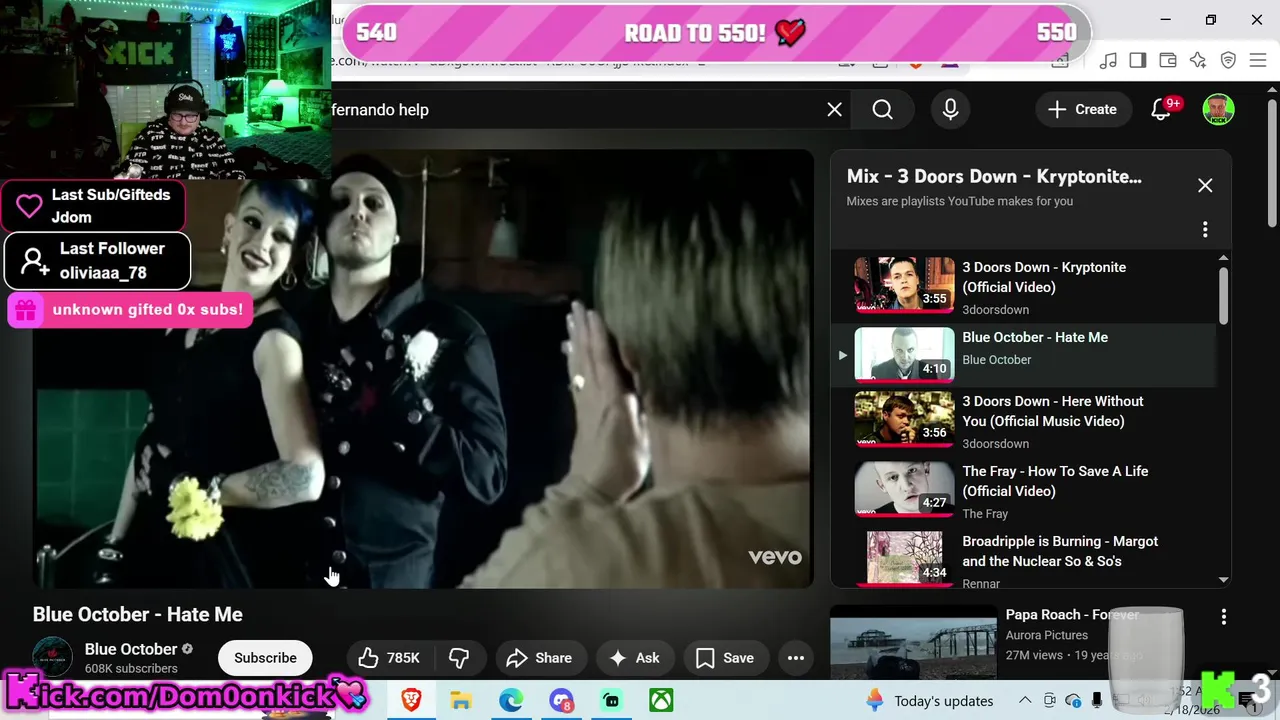Select Blue October Hate Me playlist thumbnail
Image resolution: width=1280 pixels, height=720 pixels.
[904, 354]
